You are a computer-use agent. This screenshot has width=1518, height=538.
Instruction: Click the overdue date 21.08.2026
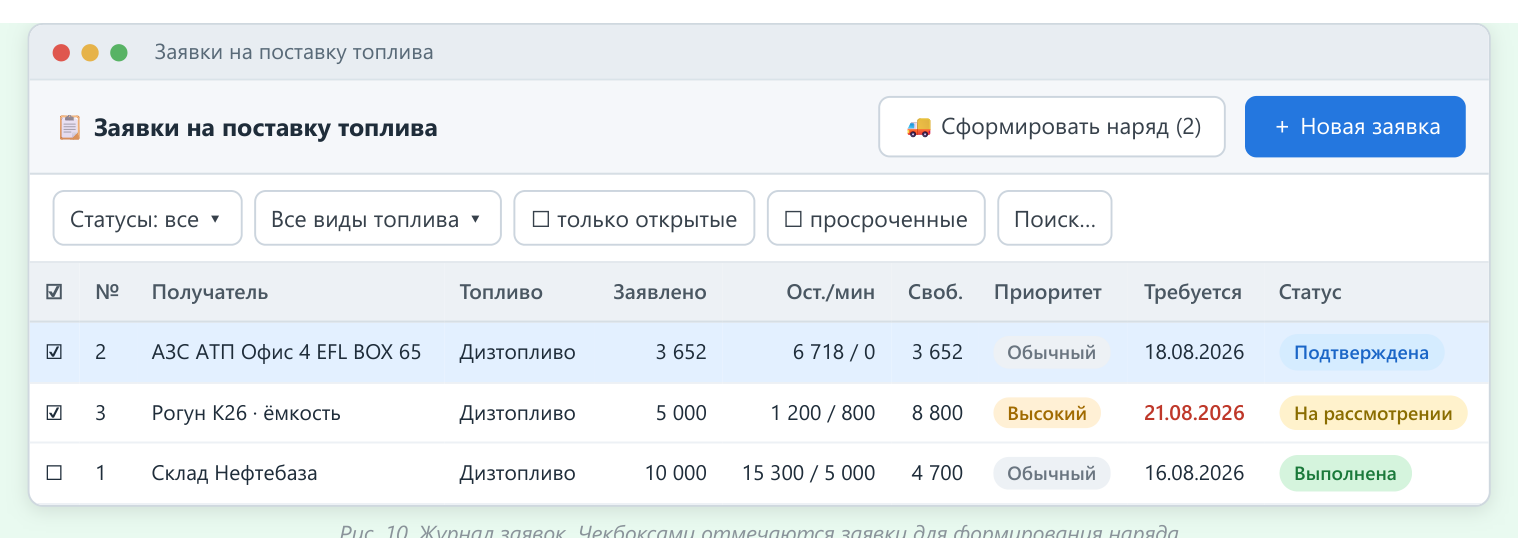pyautogui.click(x=1195, y=413)
